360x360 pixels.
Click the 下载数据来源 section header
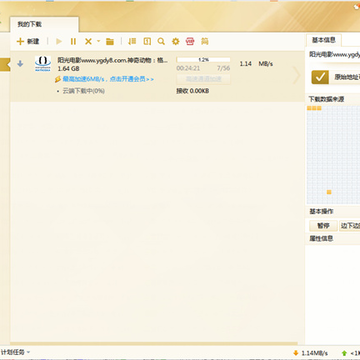[x=326, y=99]
